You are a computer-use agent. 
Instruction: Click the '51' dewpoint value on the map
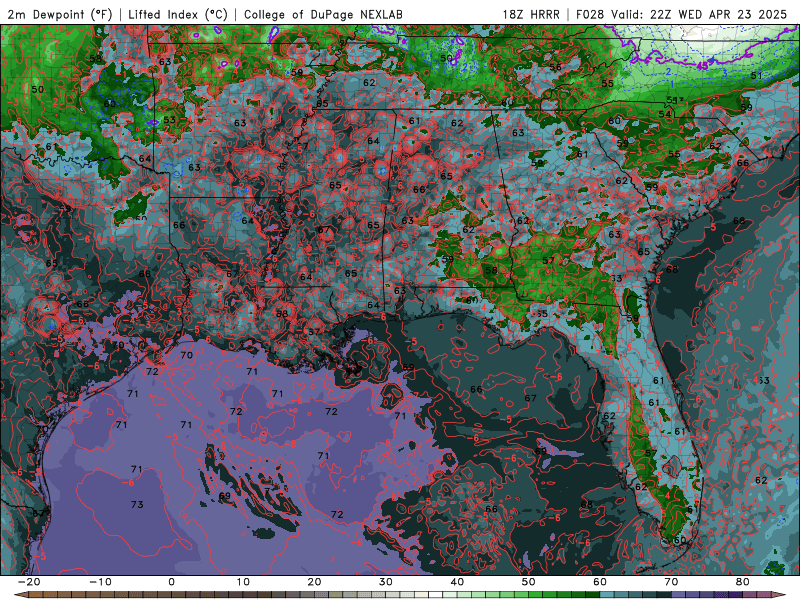756,76
